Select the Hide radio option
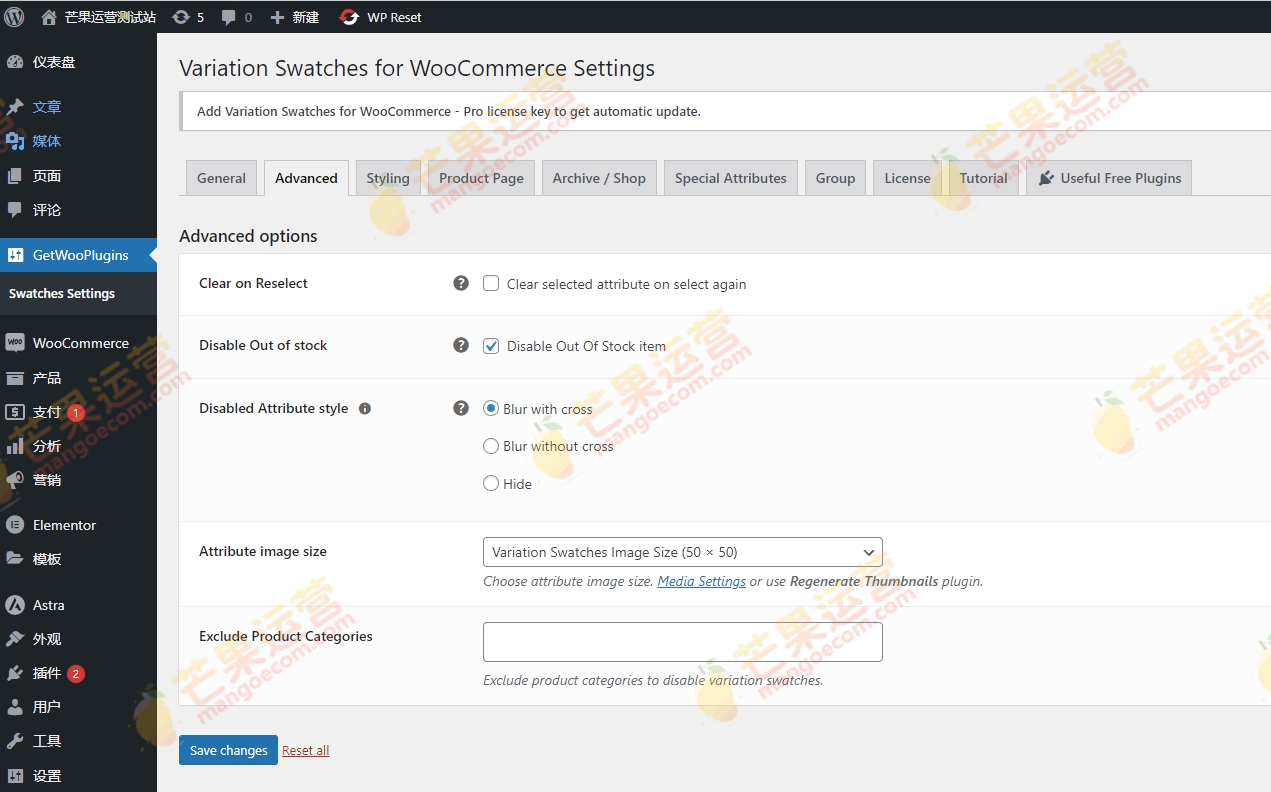 pyautogui.click(x=491, y=483)
